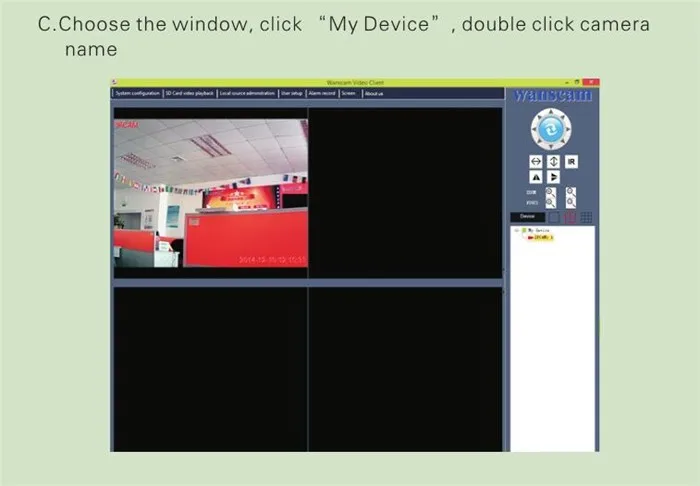Maximize the Wanscam Video Client window
Image resolution: width=700 pixels, height=486 pixels.
(577, 82)
